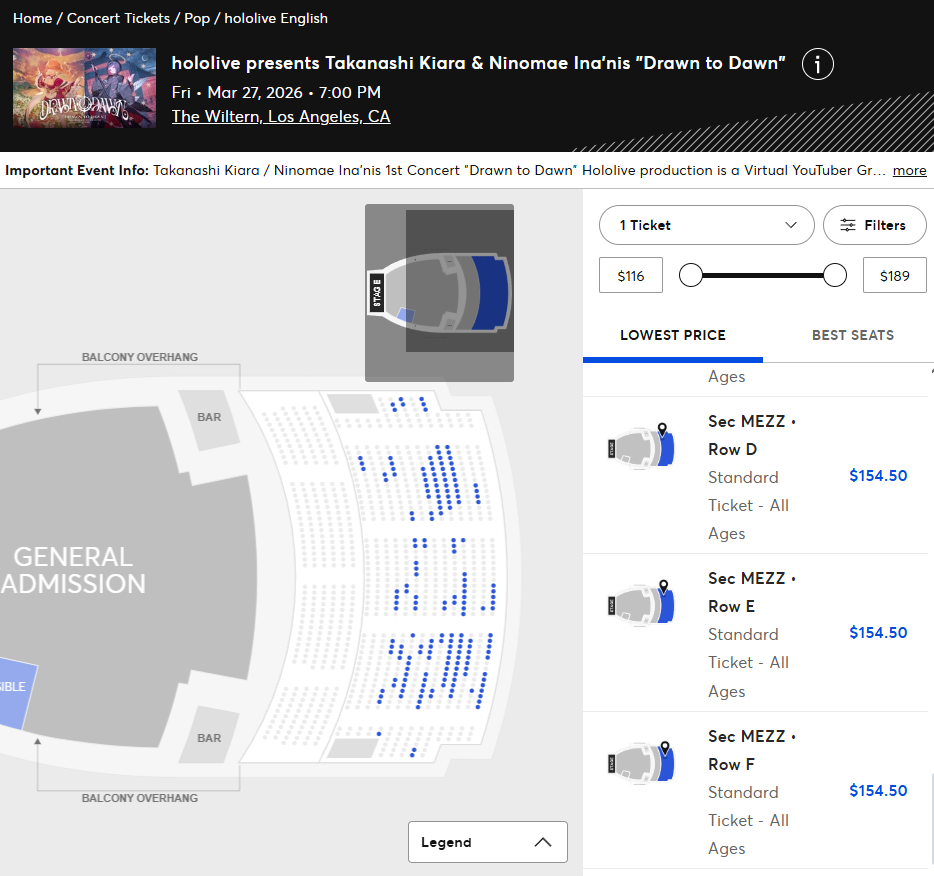Expand the Legend panel
This screenshot has height=876, width=934.
pos(487,842)
